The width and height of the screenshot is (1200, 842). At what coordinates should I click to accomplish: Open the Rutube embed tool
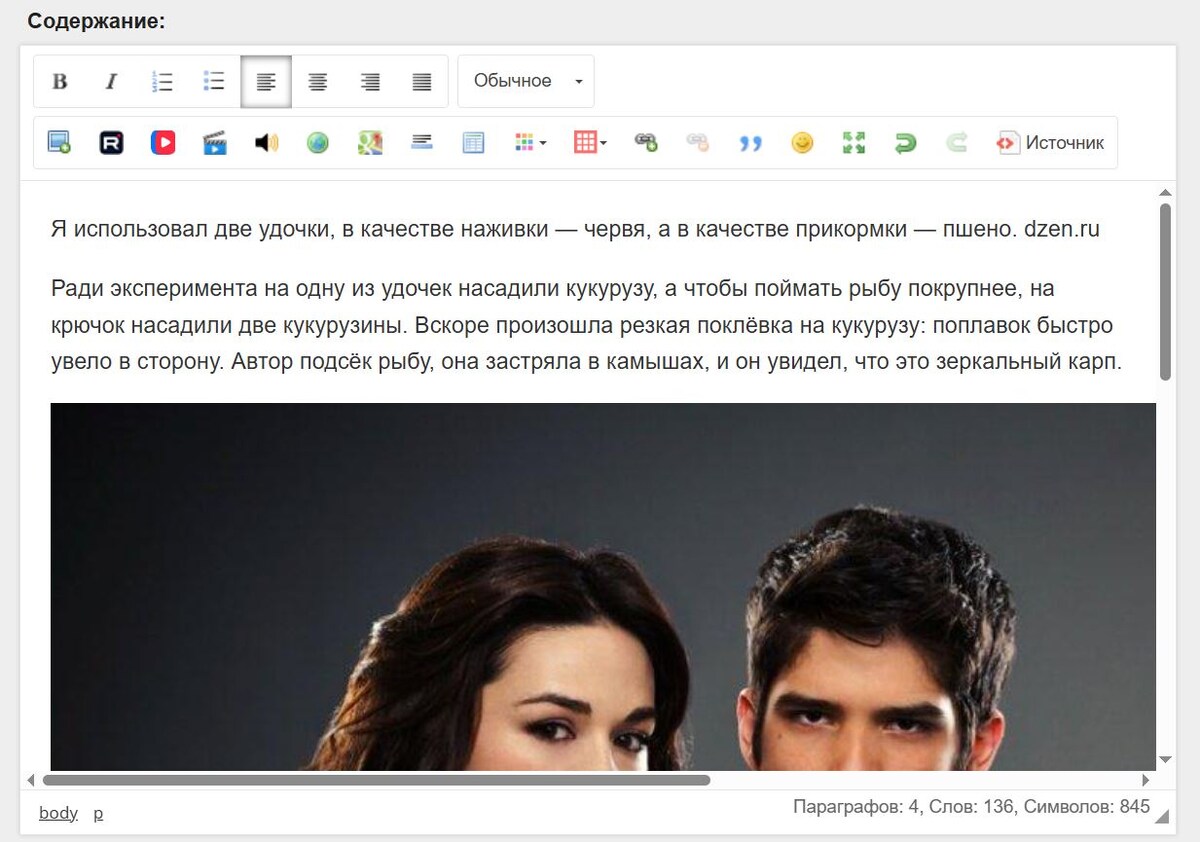pos(110,142)
